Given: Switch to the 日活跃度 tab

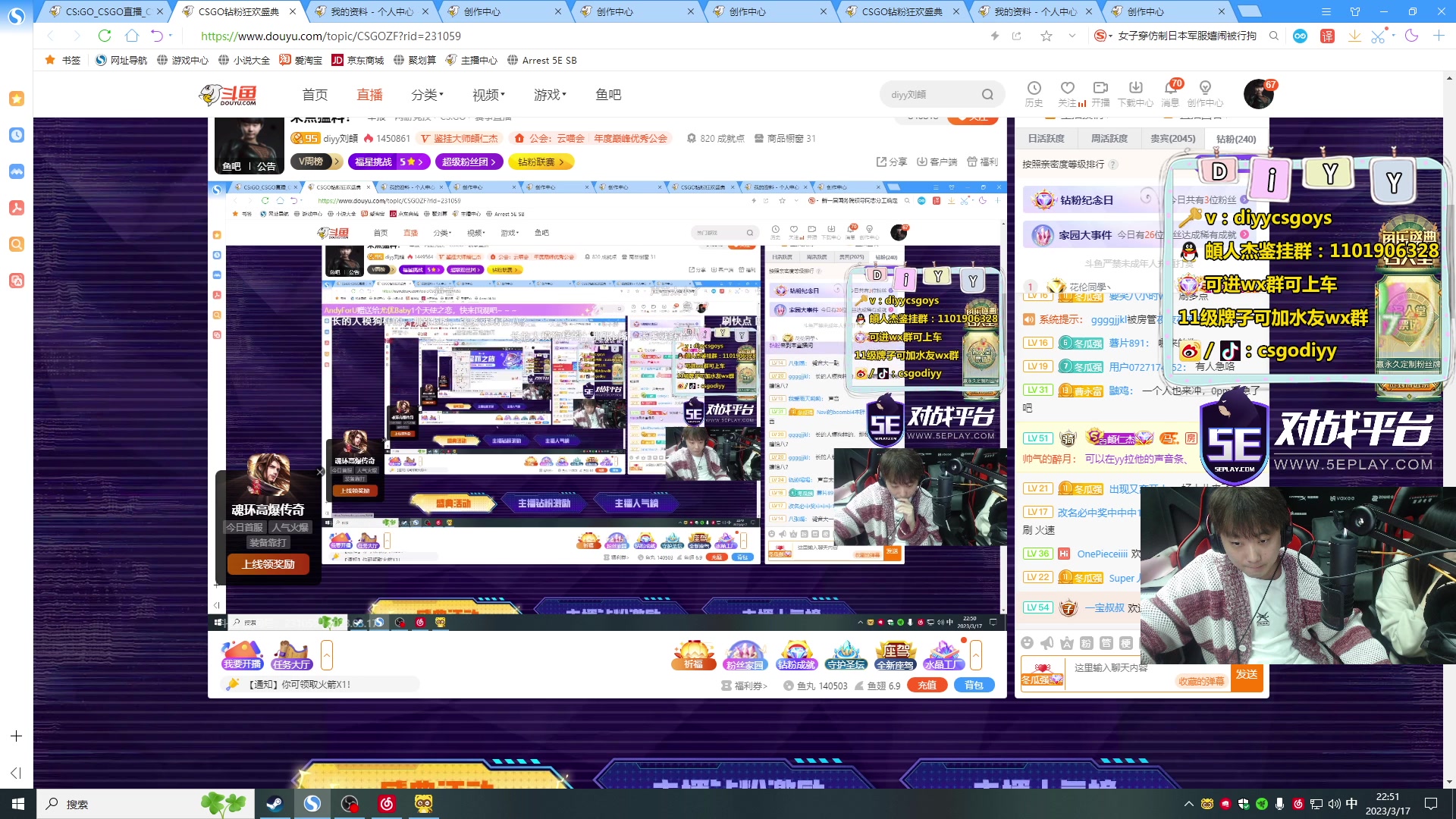Looking at the screenshot, I should point(1046,139).
